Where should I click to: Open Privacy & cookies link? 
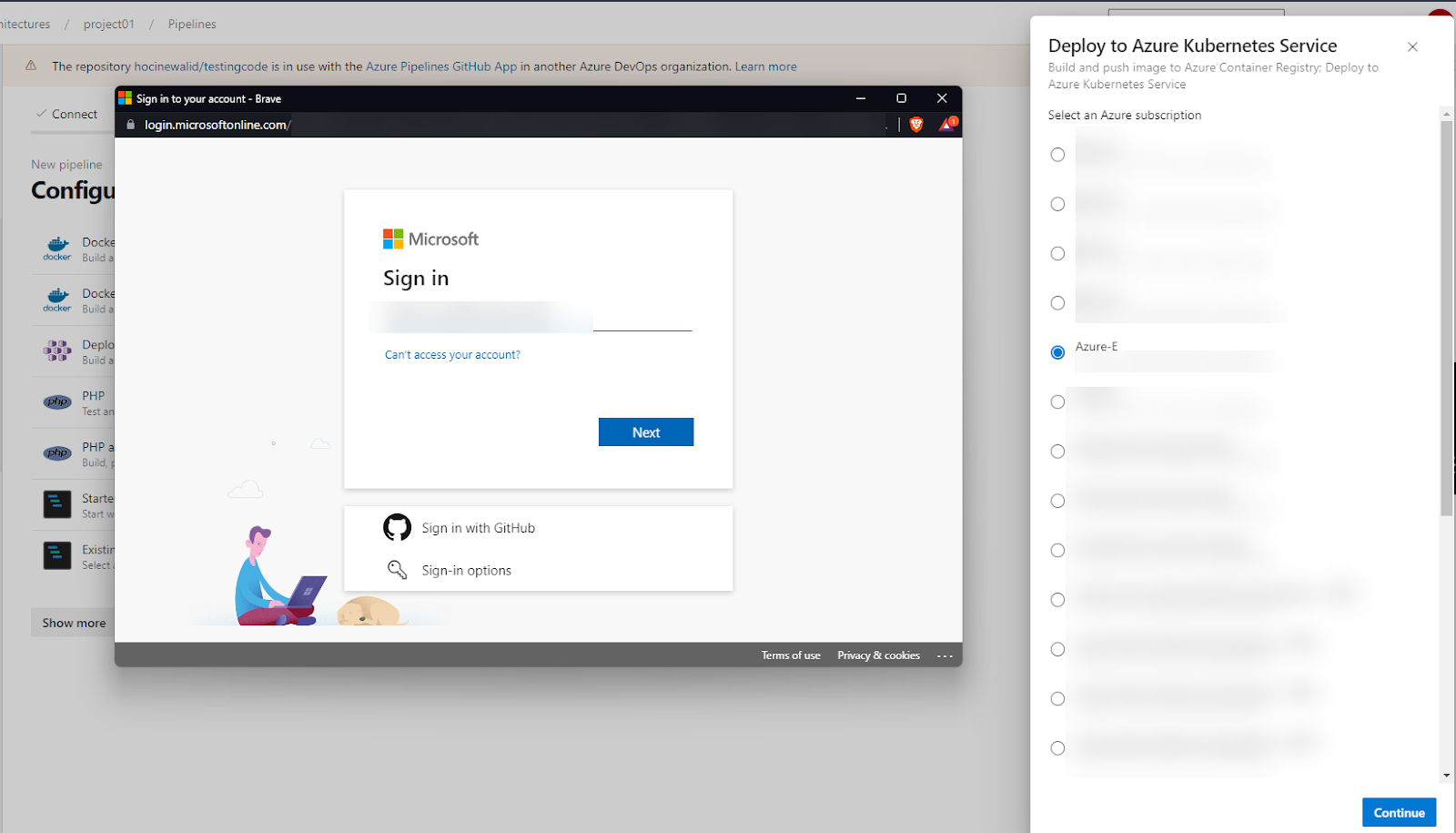pos(878,655)
